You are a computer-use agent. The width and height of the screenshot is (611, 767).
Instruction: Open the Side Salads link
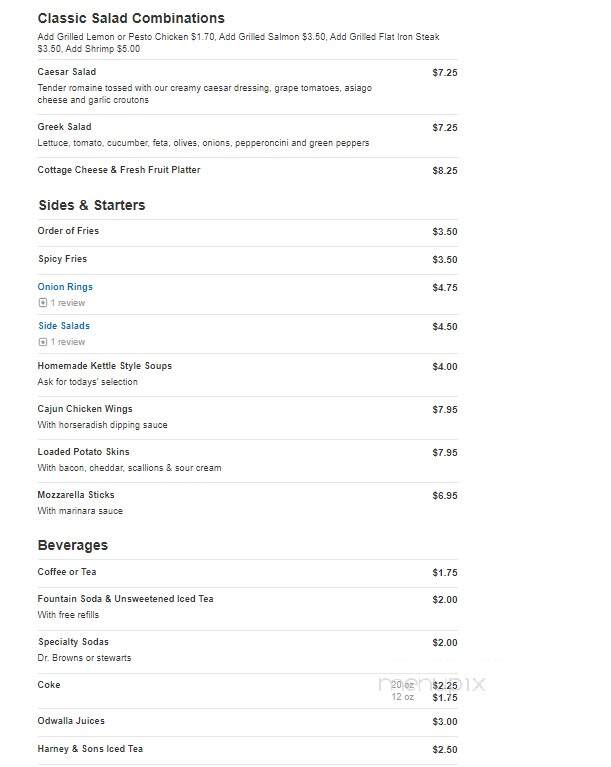[64, 326]
